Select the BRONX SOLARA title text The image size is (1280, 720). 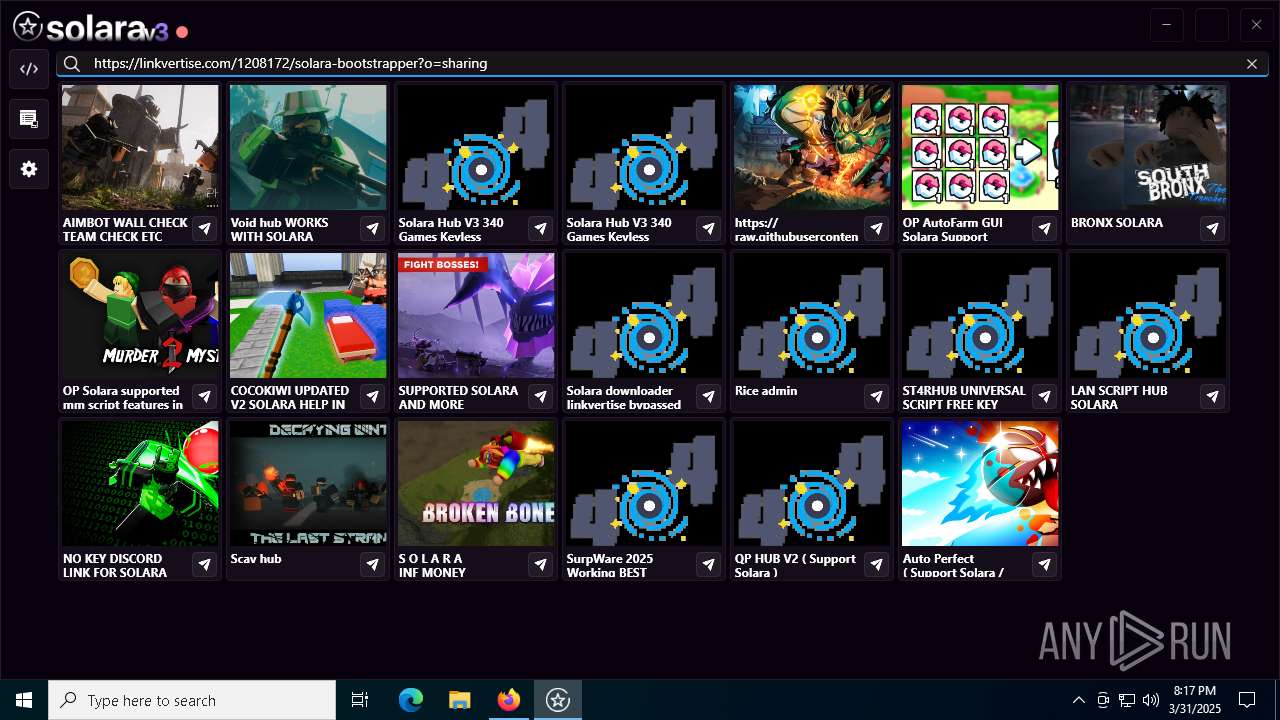click(x=1117, y=223)
